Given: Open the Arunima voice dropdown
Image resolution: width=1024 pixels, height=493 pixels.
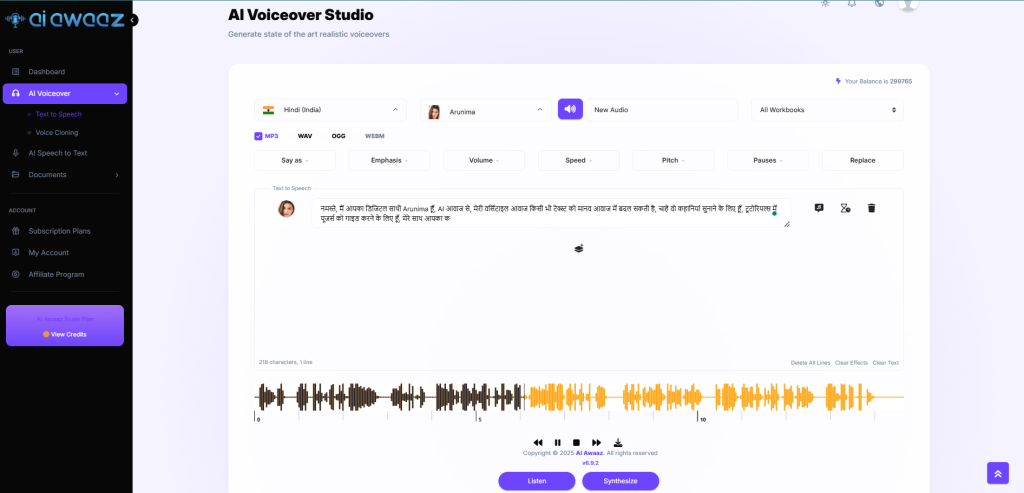Looking at the screenshot, I should (x=485, y=110).
